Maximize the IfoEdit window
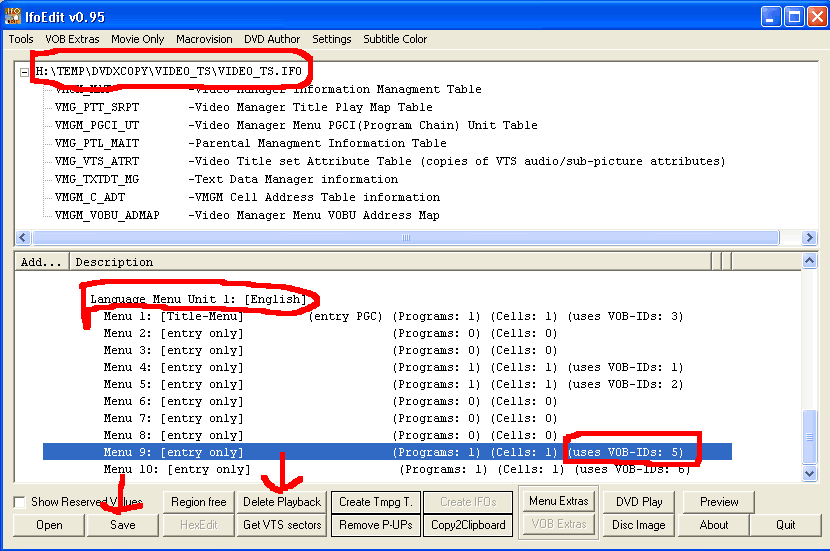The image size is (830, 551). tap(795, 17)
